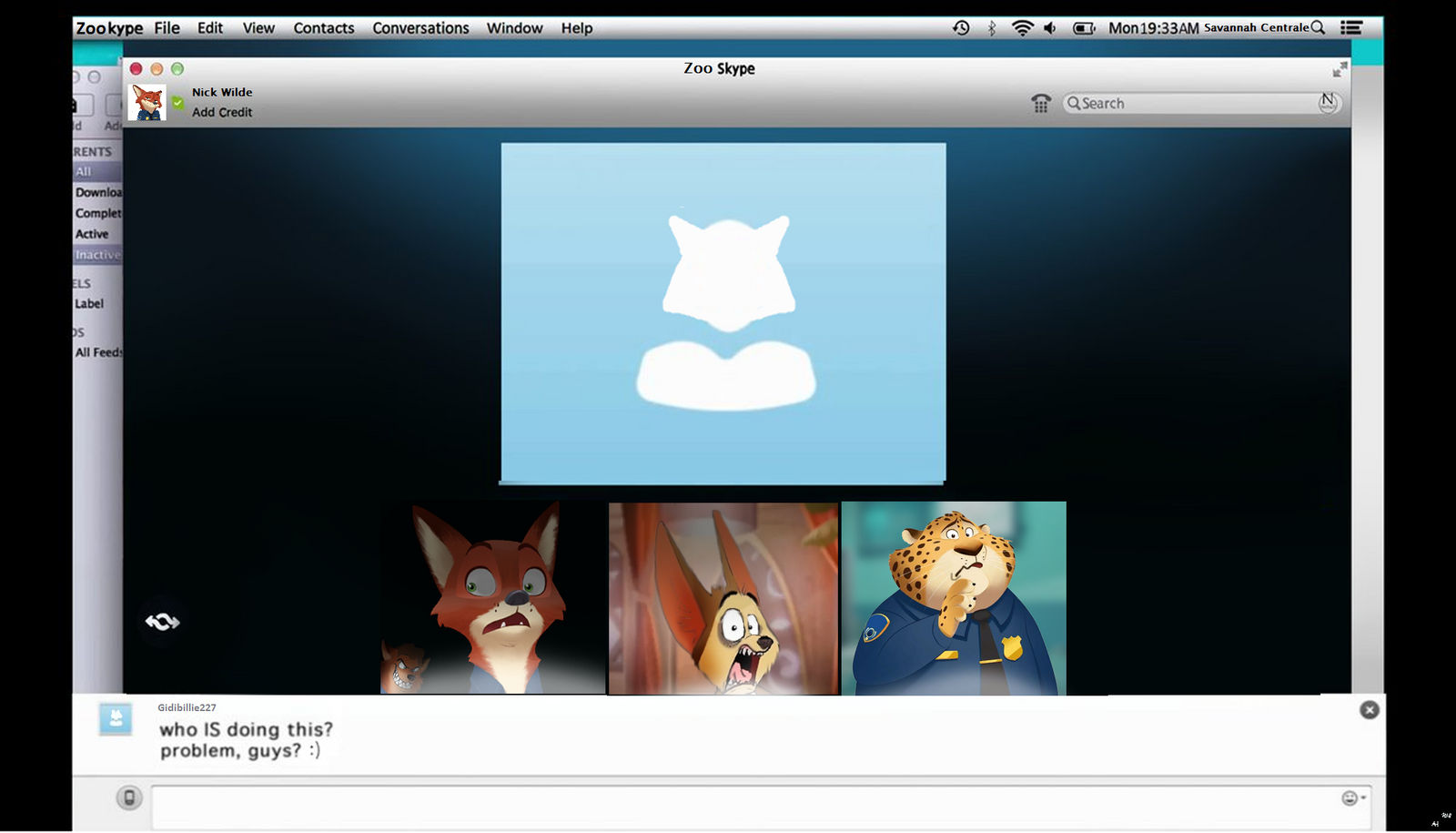This screenshot has height=833, width=1456.
Task: Select Completed in background window sidebar
Action: (98, 213)
